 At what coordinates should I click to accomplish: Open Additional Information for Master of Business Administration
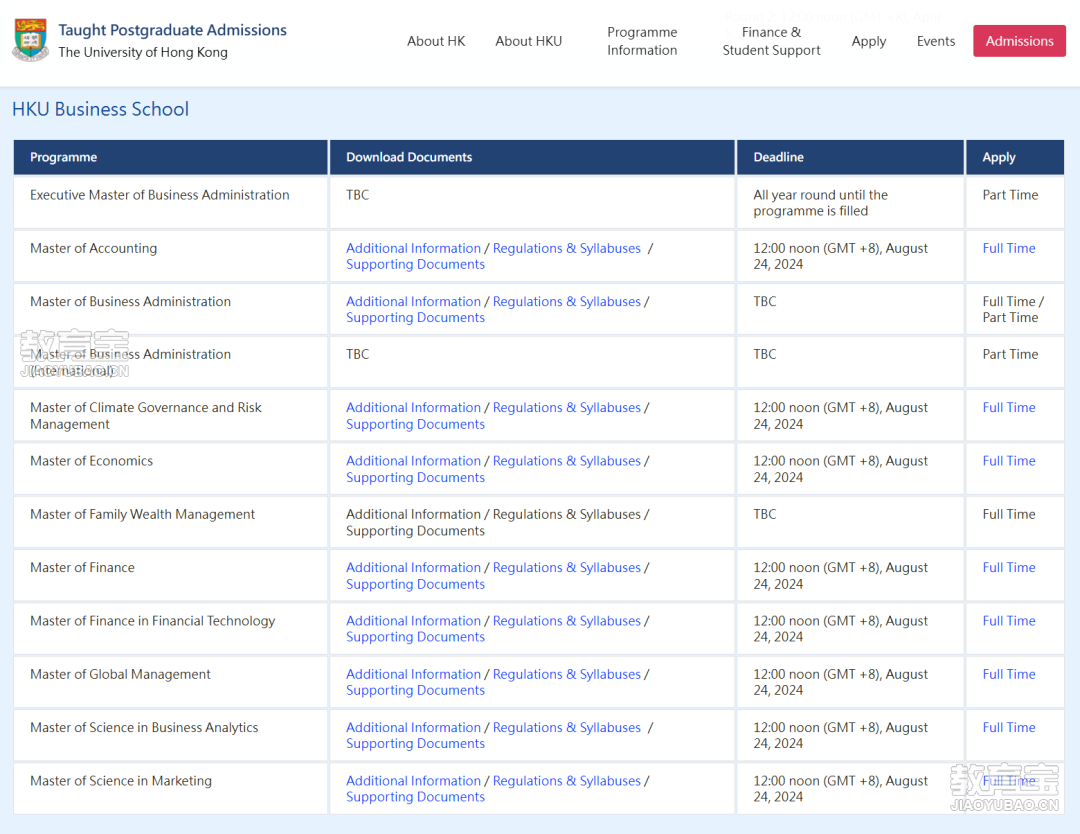tap(413, 302)
